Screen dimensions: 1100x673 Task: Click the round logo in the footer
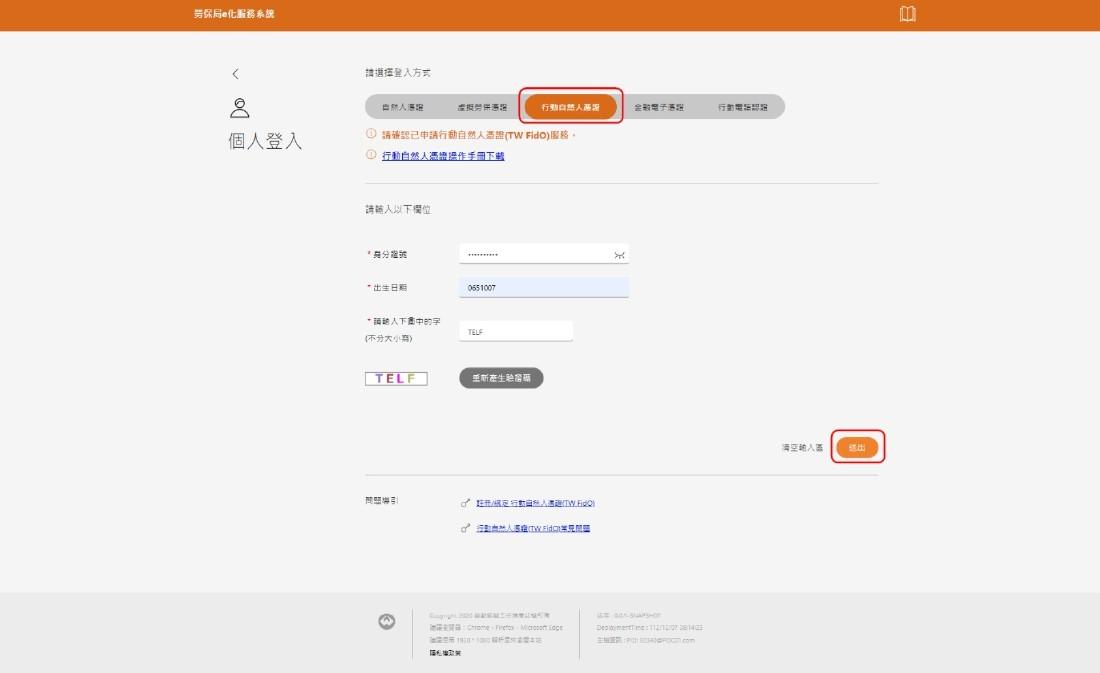387,621
